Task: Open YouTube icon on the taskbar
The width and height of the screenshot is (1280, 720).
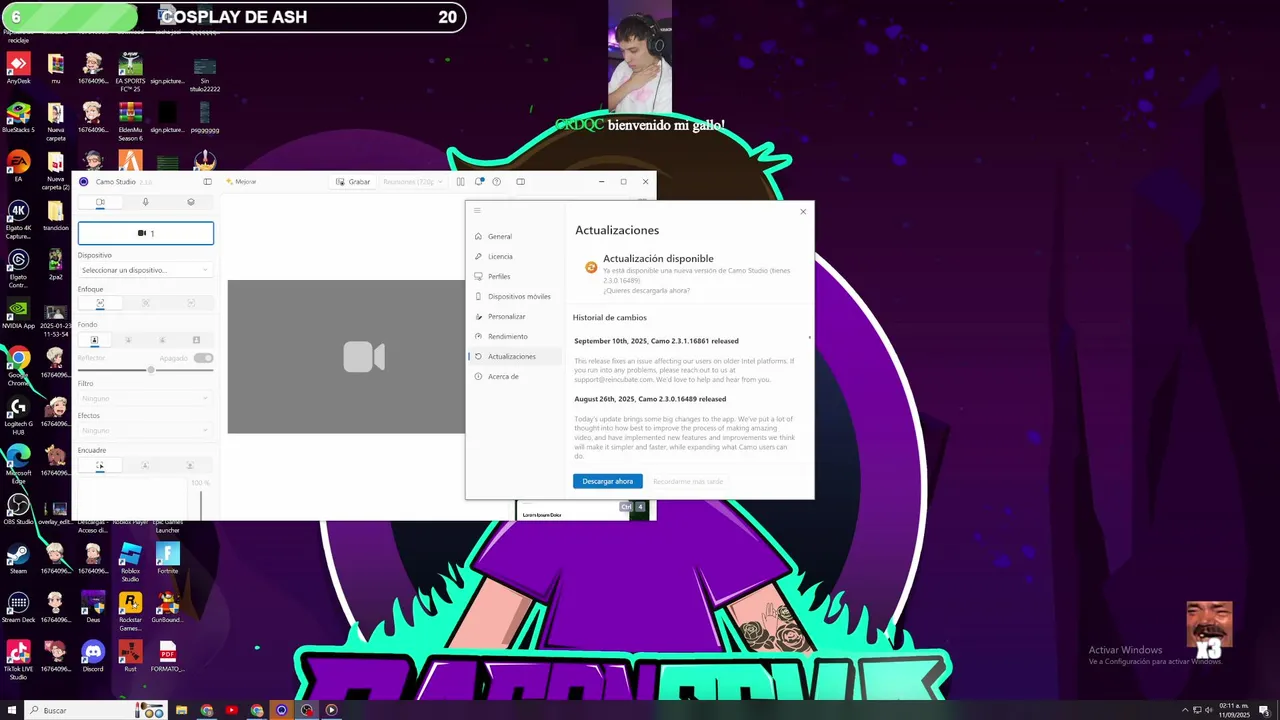Action: pyautogui.click(x=232, y=710)
